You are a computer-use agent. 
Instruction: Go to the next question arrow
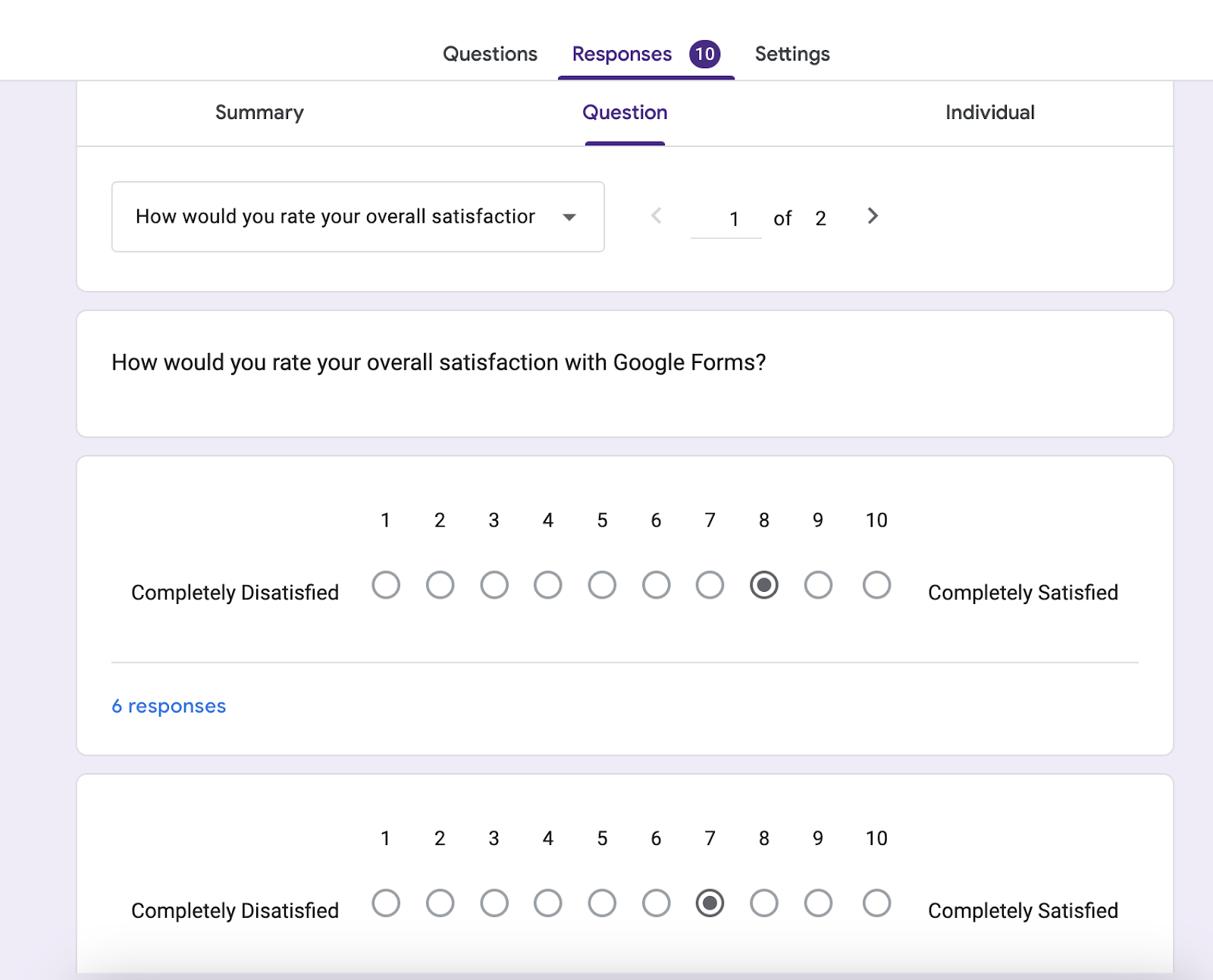[x=873, y=217]
